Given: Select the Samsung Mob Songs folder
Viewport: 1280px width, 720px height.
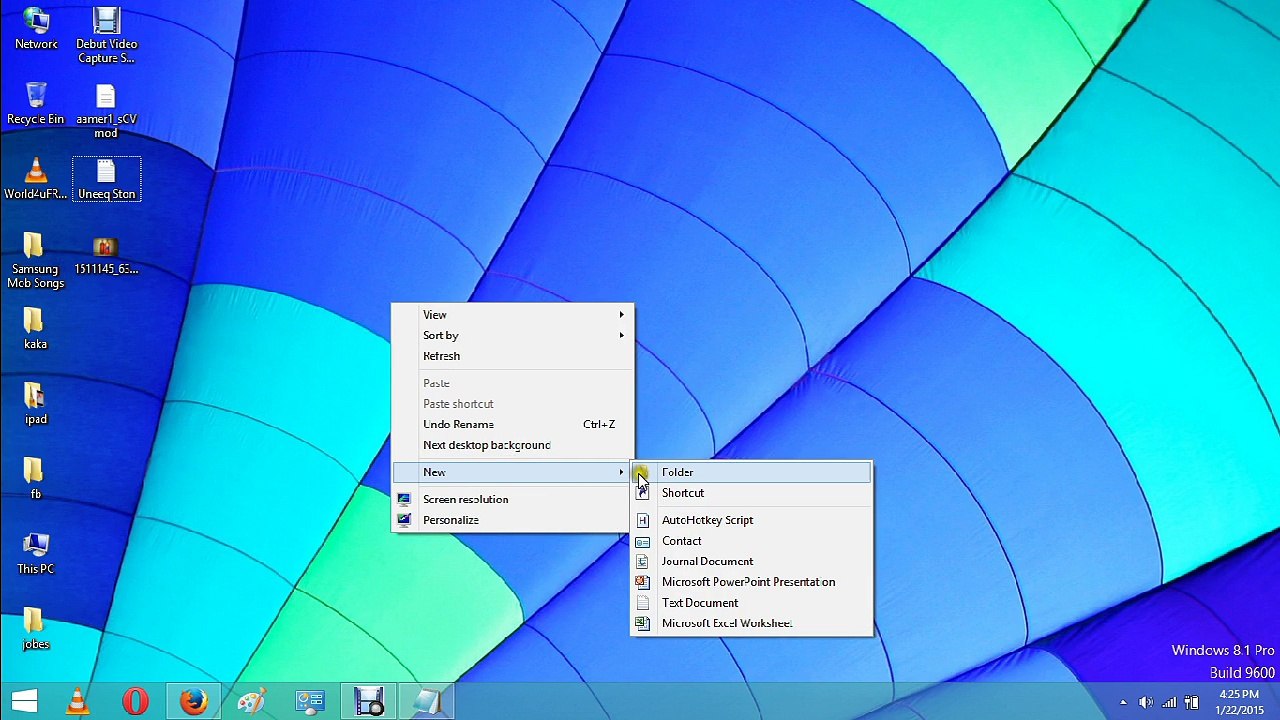Looking at the screenshot, I should coord(35,261).
